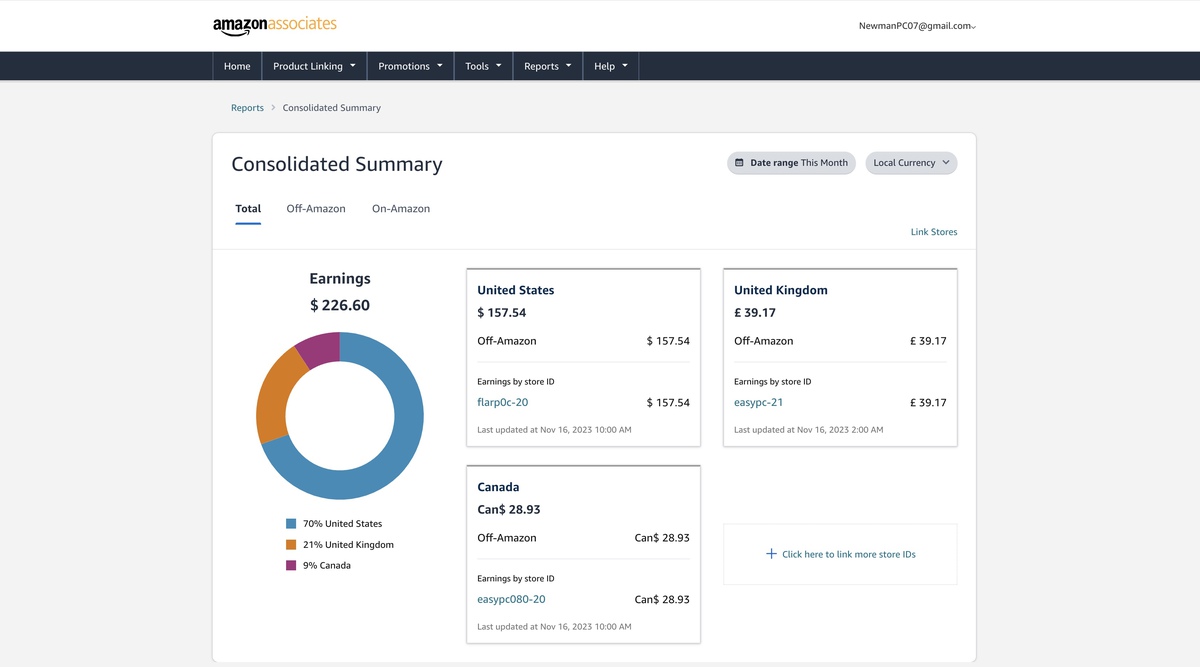This screenshot has width=1200, height=667.
Task: Click the Off-Amazon label in the United States card
Action: [507, 341]
